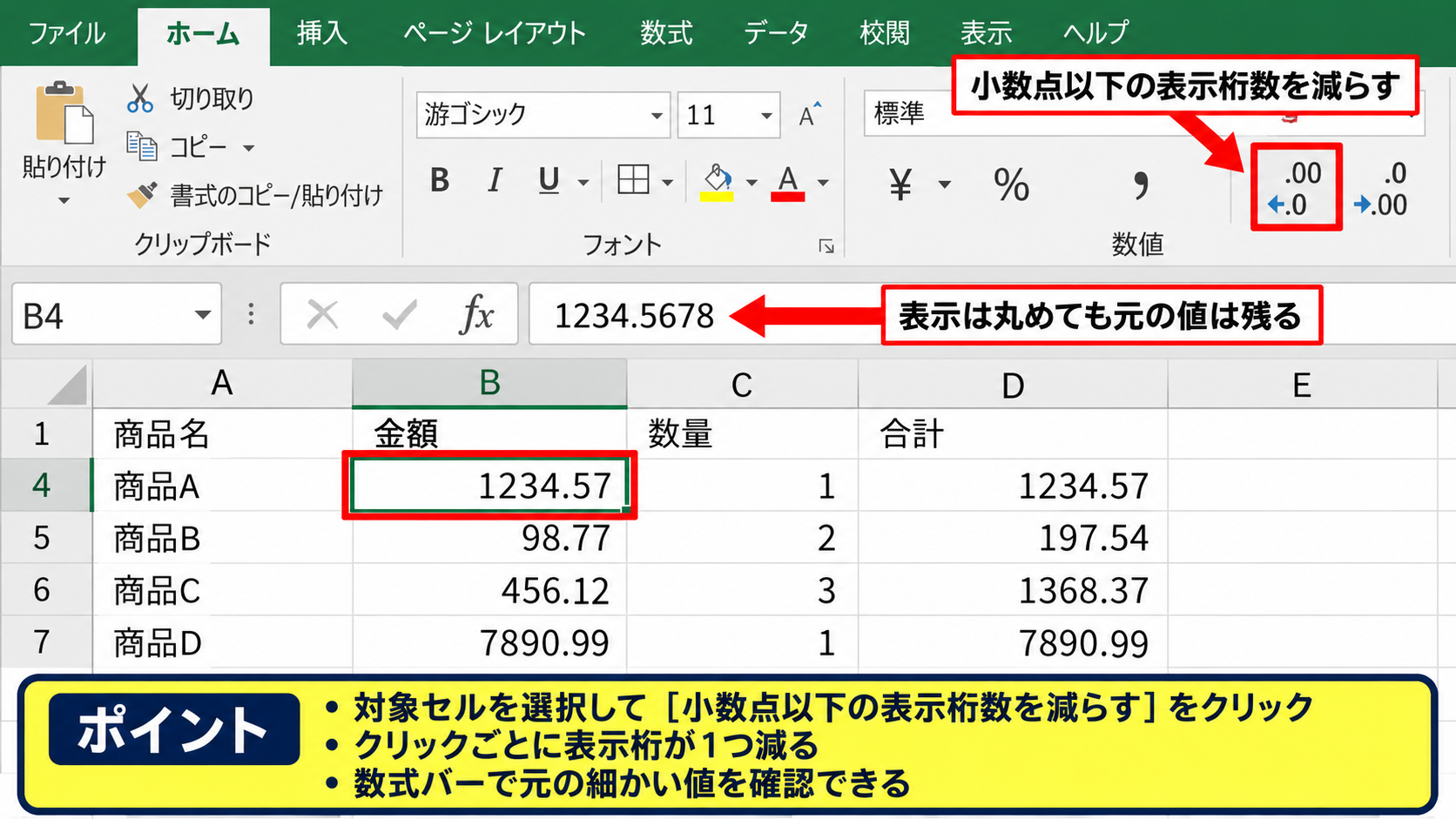Open the font color dropdown arrow
Viewport: 1456px width, 819px height.
coord(823,182)
